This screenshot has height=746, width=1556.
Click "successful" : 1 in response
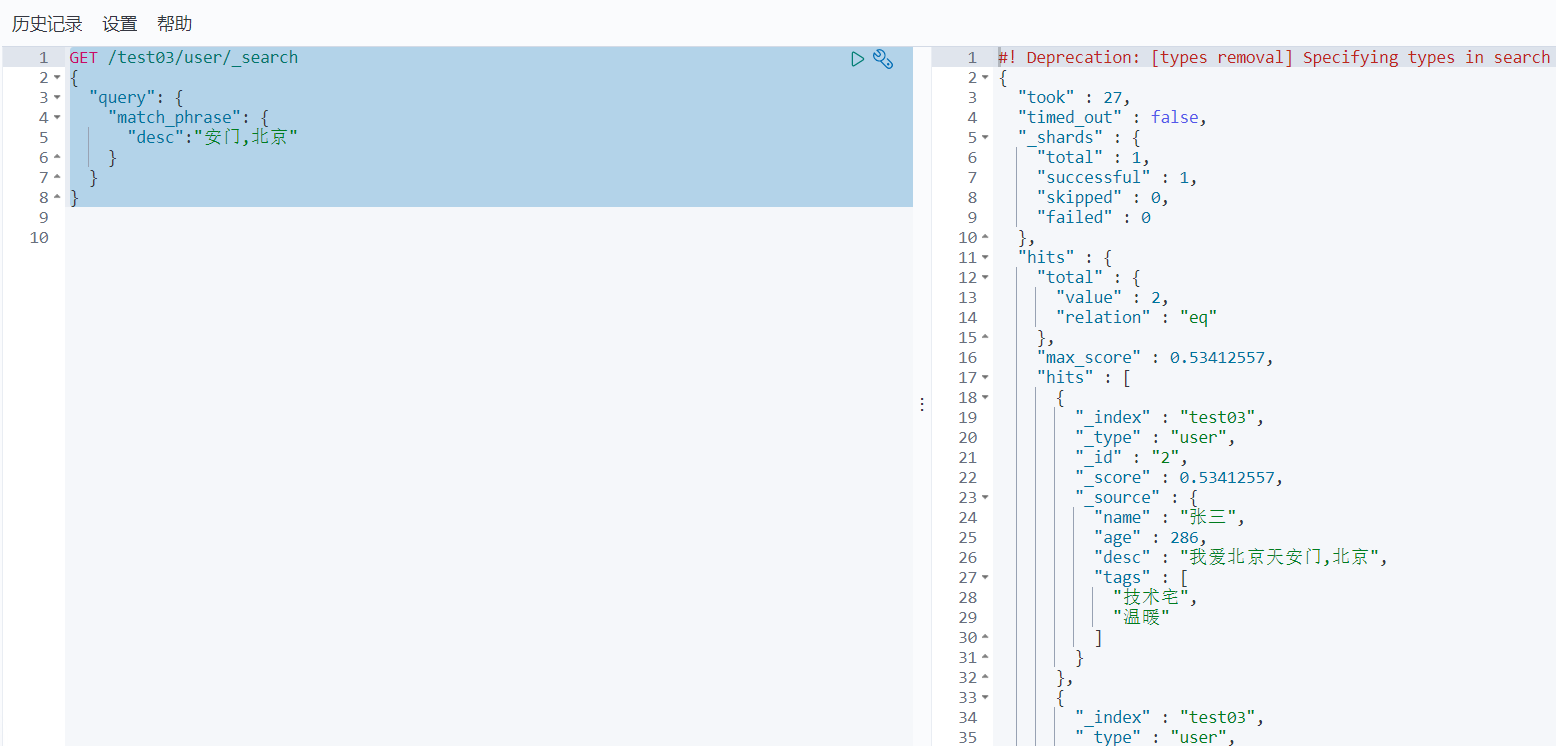tap(1117, 178)
